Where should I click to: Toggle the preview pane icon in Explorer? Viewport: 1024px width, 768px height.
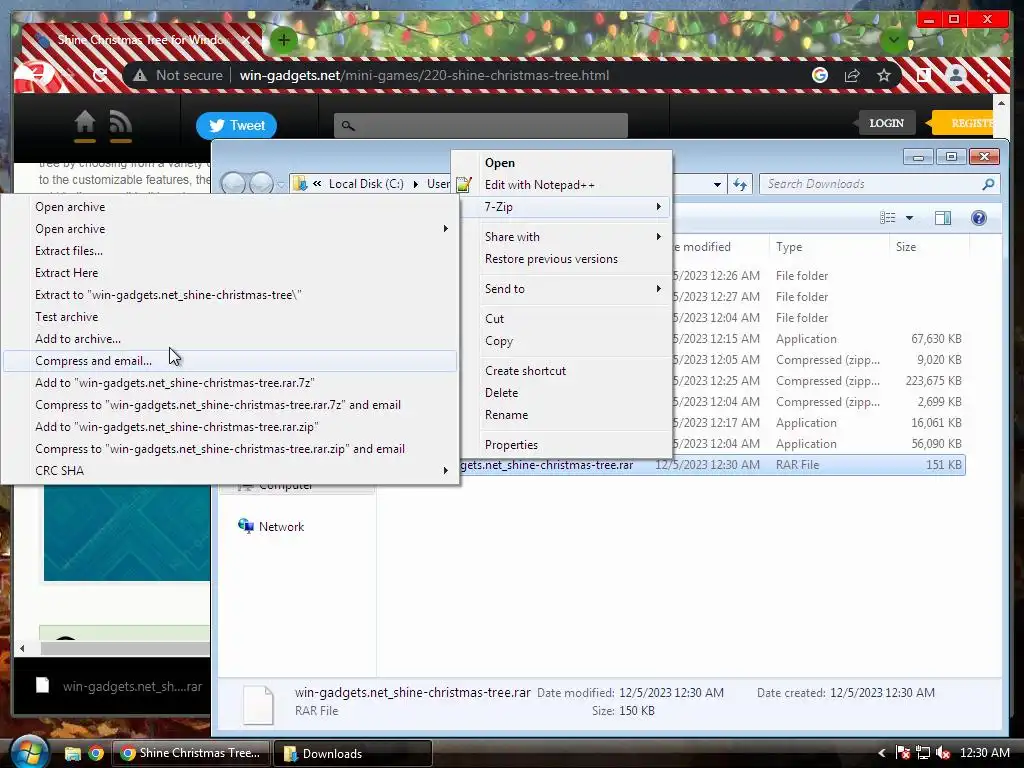pyautogui.click(x=943, y=218)
